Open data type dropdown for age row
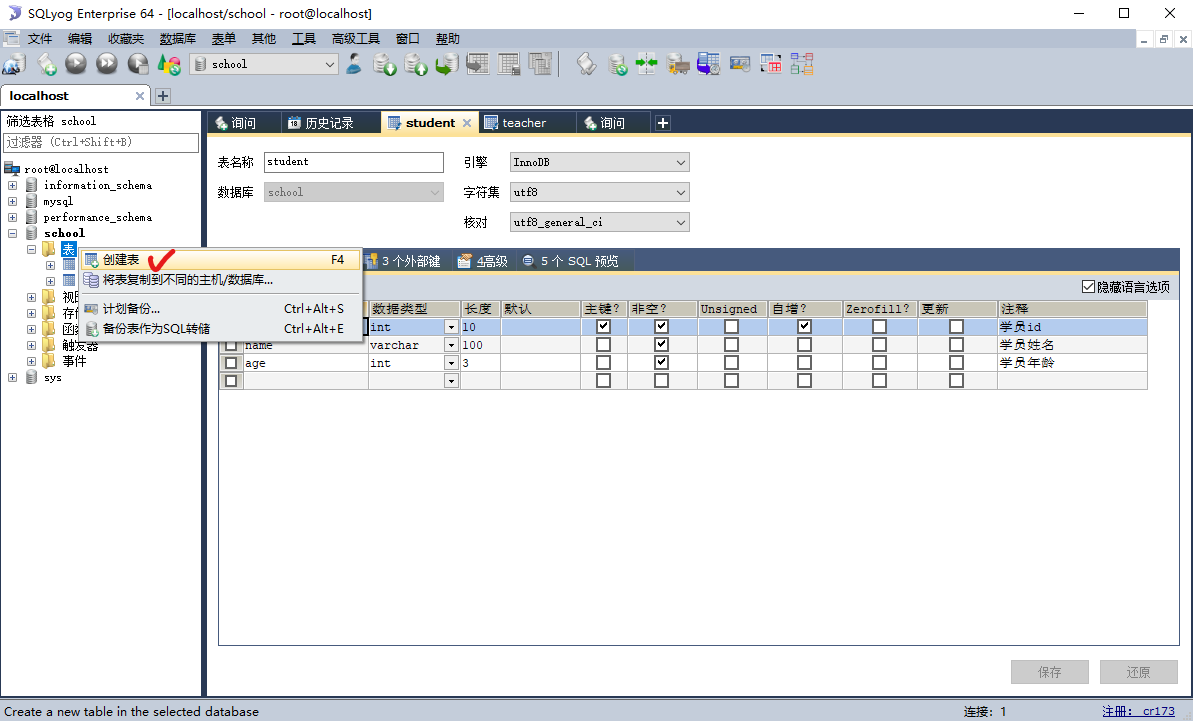 click(451, 363)
